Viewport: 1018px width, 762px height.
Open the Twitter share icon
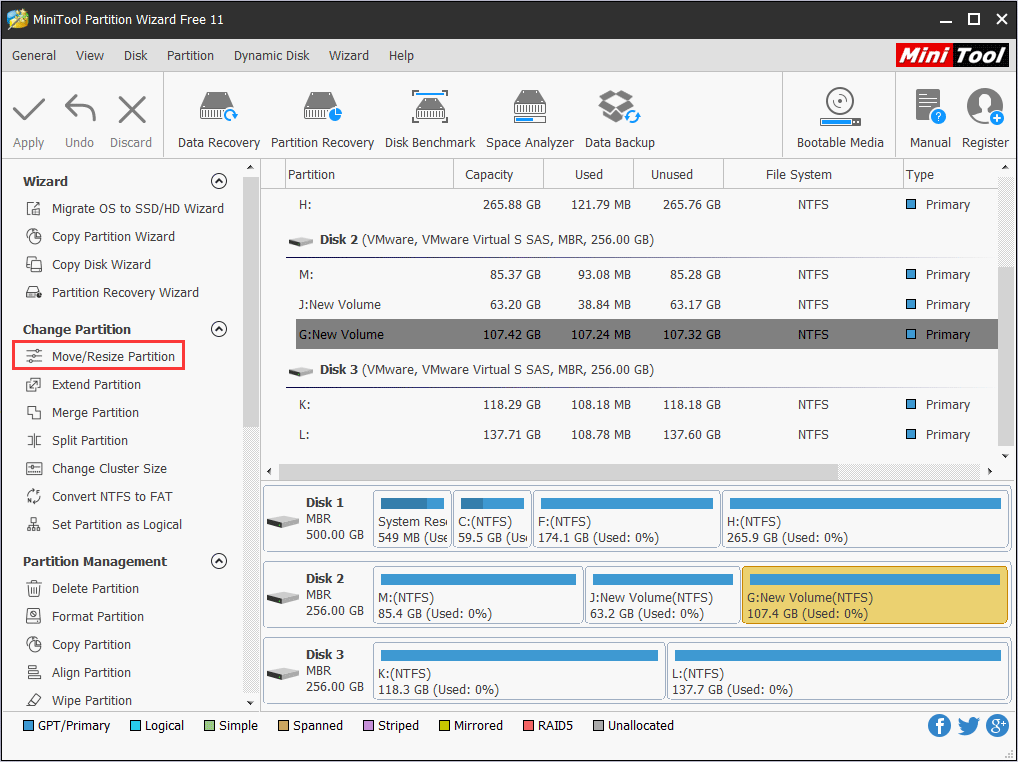(968, 726)
